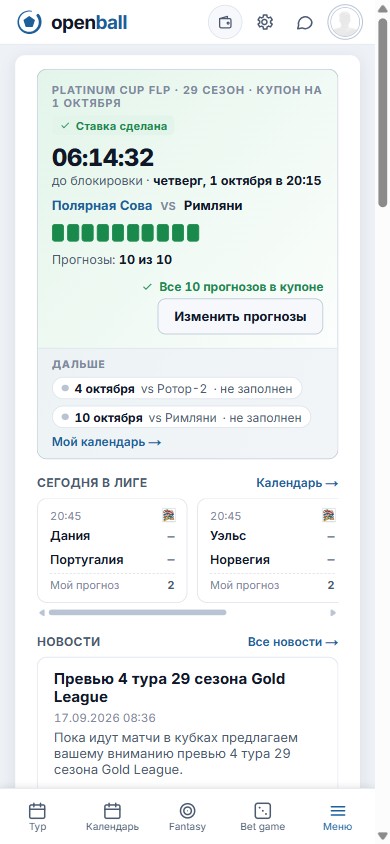Click Все 10 прогнозов в купоне text
Screen dimensions: 390x844
(233, 287)
